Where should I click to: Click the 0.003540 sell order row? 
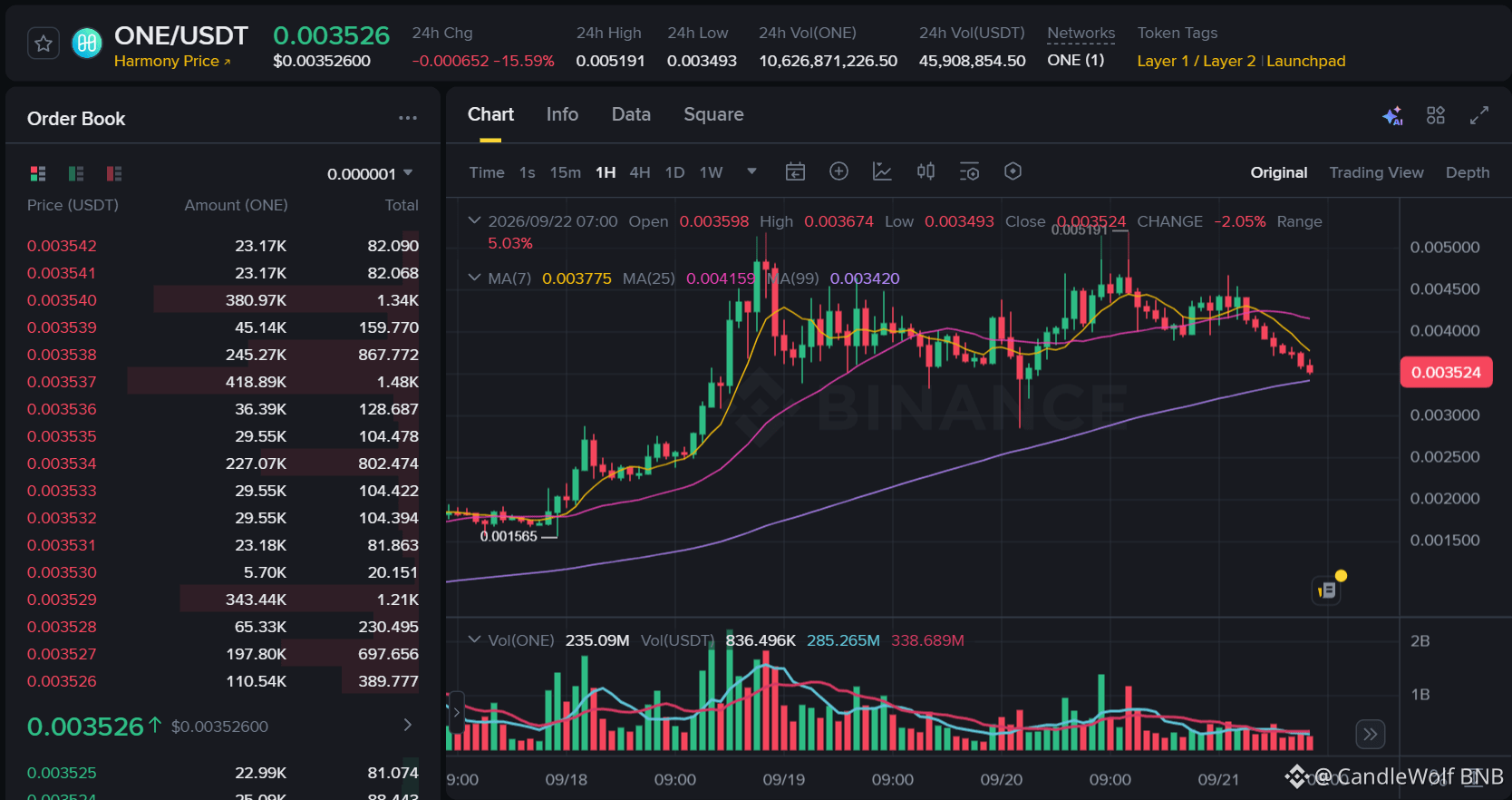223,300
